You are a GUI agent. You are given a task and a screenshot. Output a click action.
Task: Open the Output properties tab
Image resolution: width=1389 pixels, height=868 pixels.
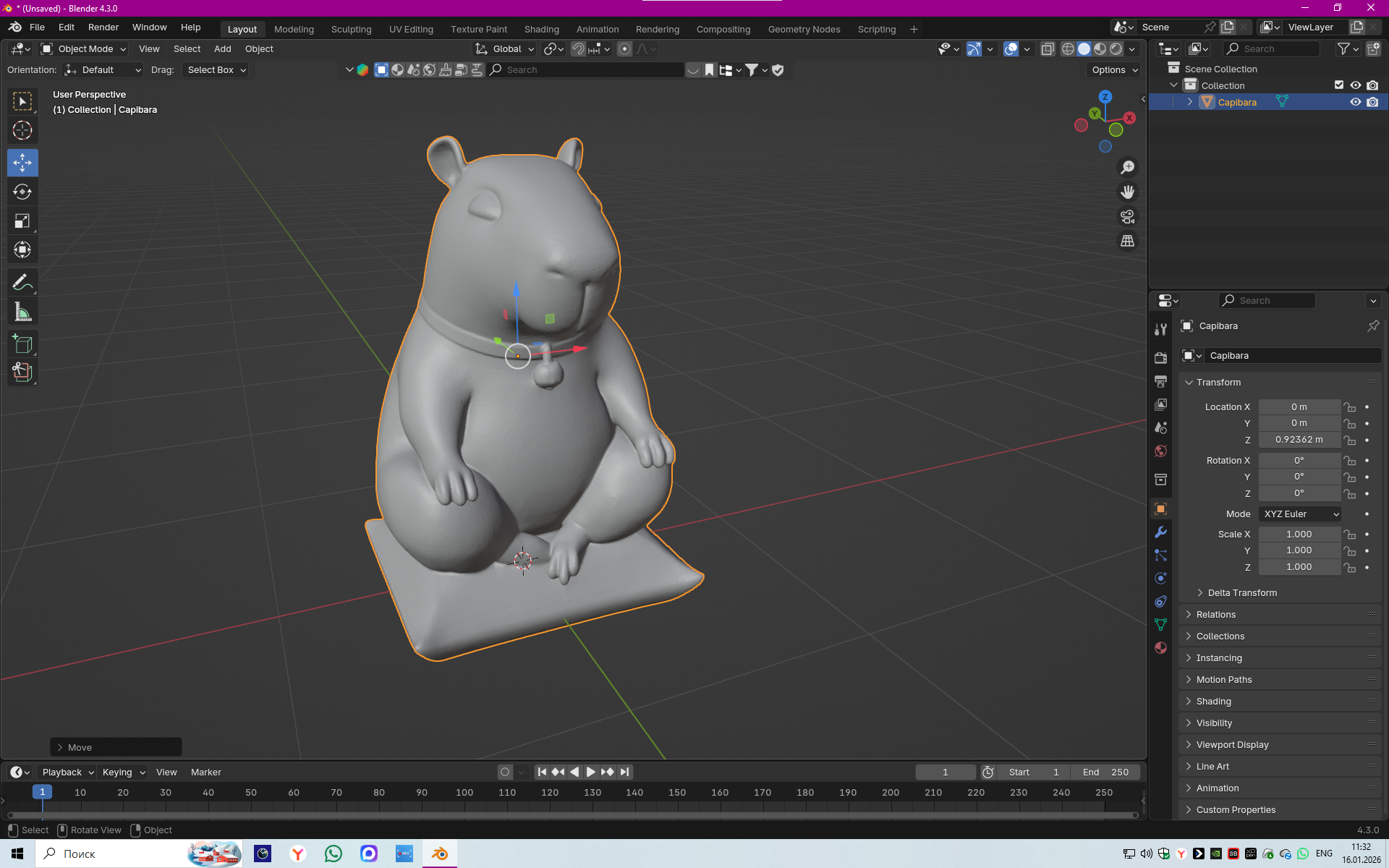pyautogui.click(x=1160, y=381)
